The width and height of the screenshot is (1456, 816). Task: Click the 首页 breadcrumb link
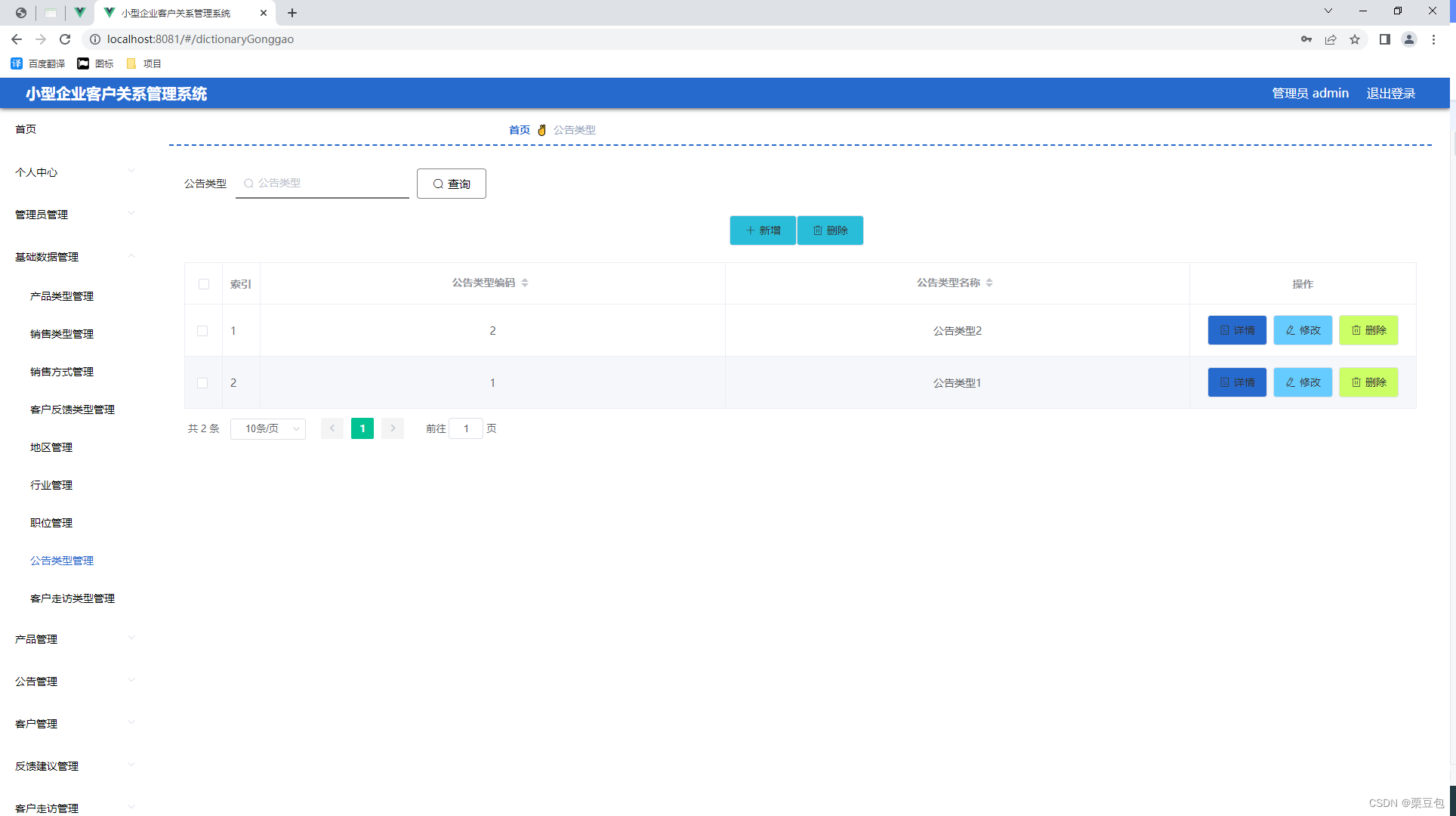tap(520, 129)
